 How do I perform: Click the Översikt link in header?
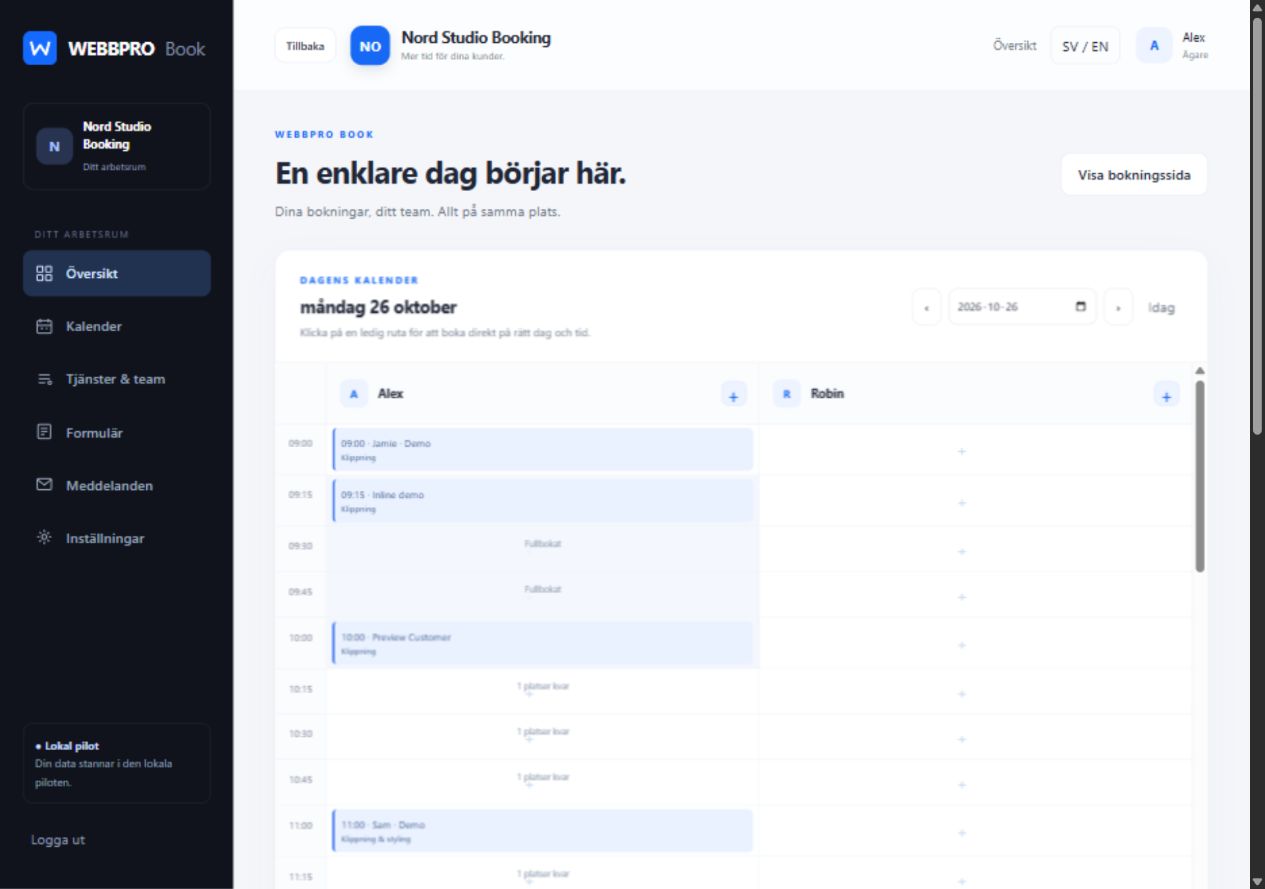point(1015,46)
